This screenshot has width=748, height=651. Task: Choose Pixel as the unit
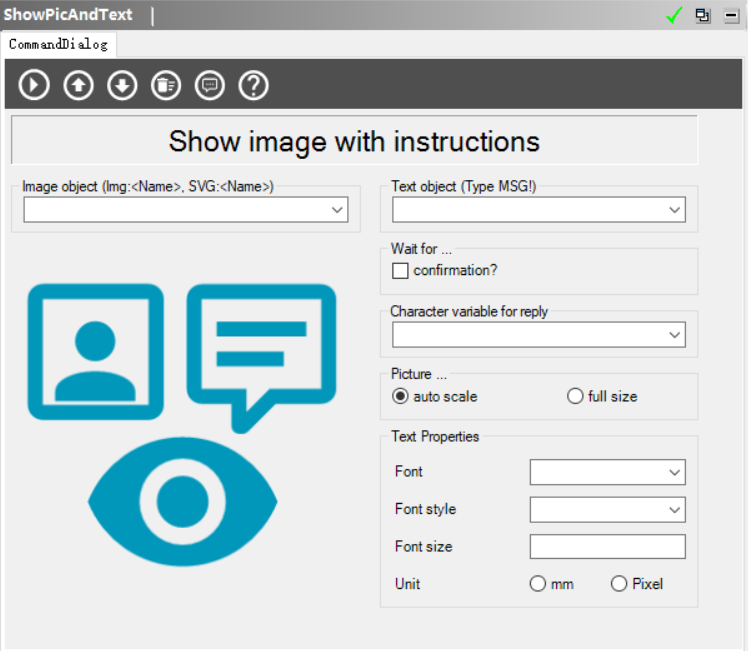tap(619, 584)
